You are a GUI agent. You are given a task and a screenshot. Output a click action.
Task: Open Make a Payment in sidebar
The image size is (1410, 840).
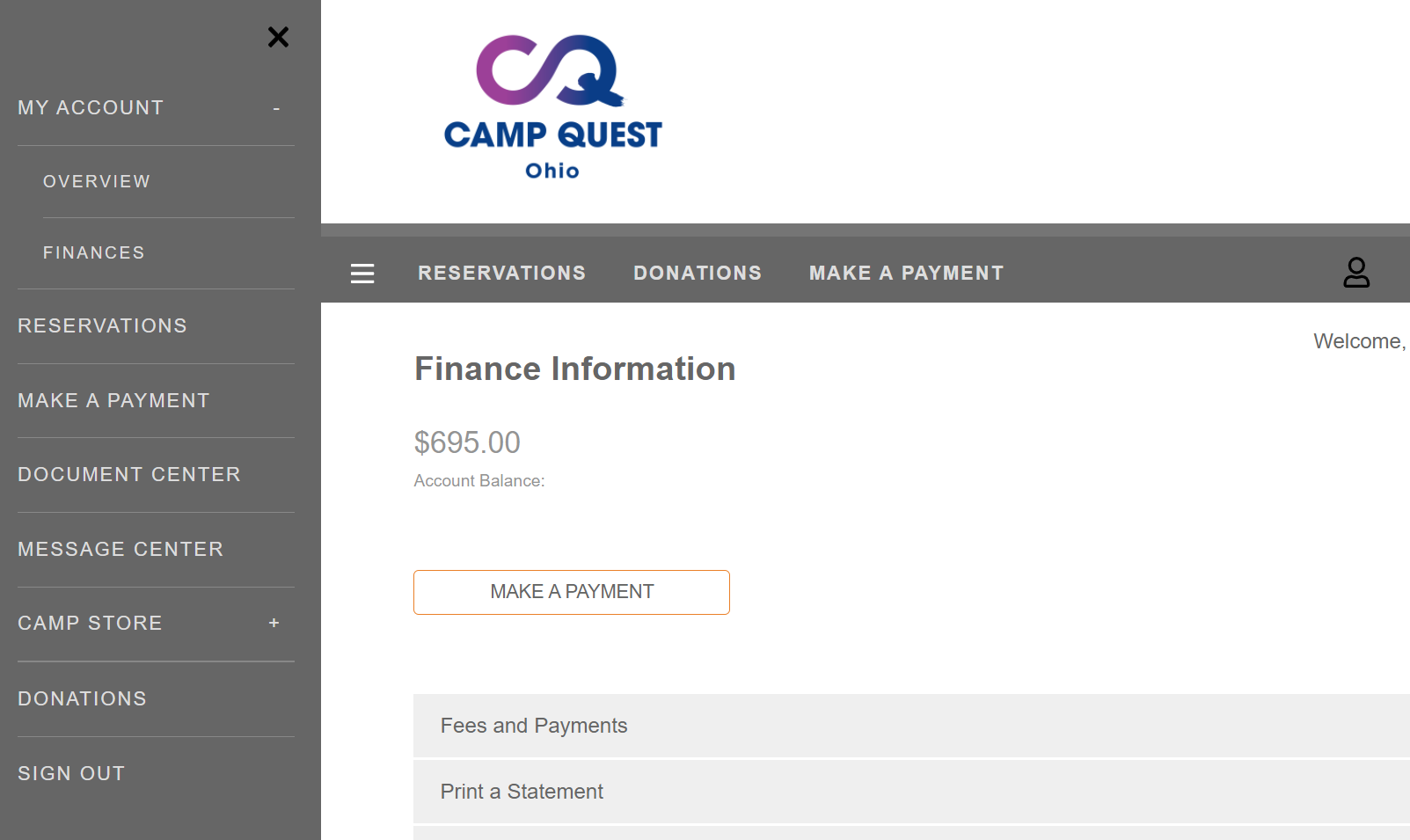(113, 400)
